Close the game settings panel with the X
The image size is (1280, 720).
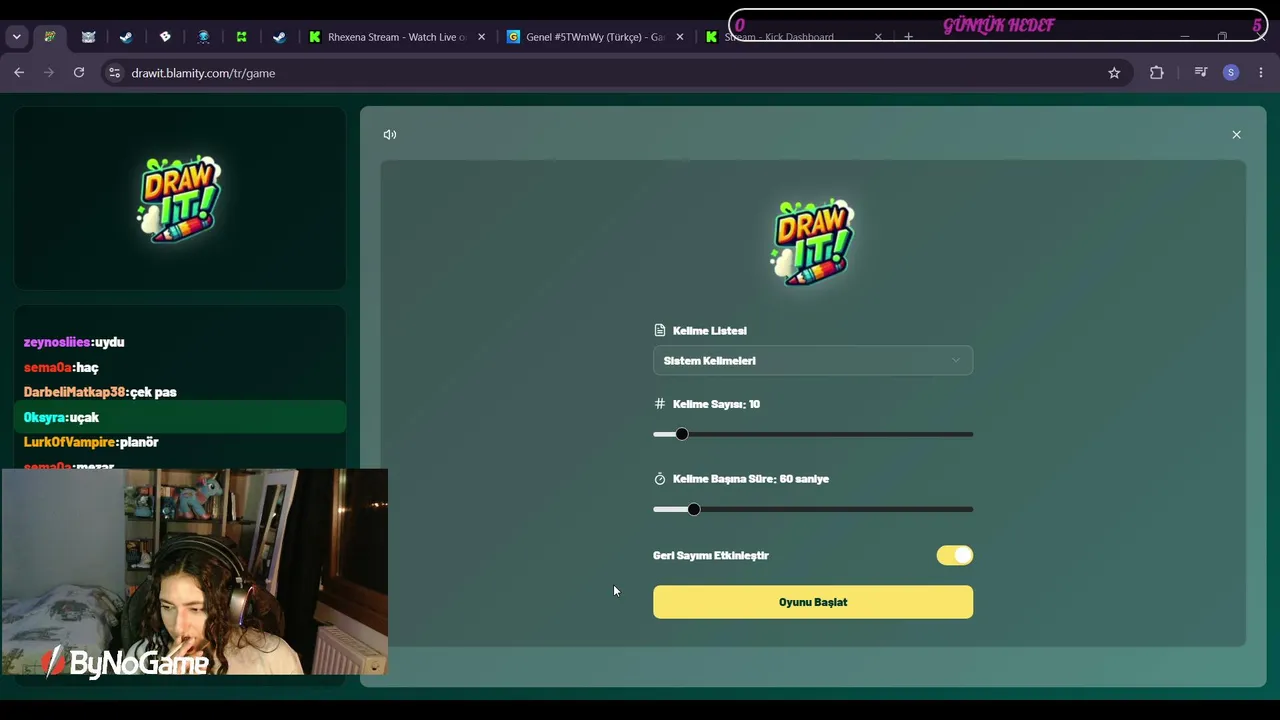[x=1236, y=135]
